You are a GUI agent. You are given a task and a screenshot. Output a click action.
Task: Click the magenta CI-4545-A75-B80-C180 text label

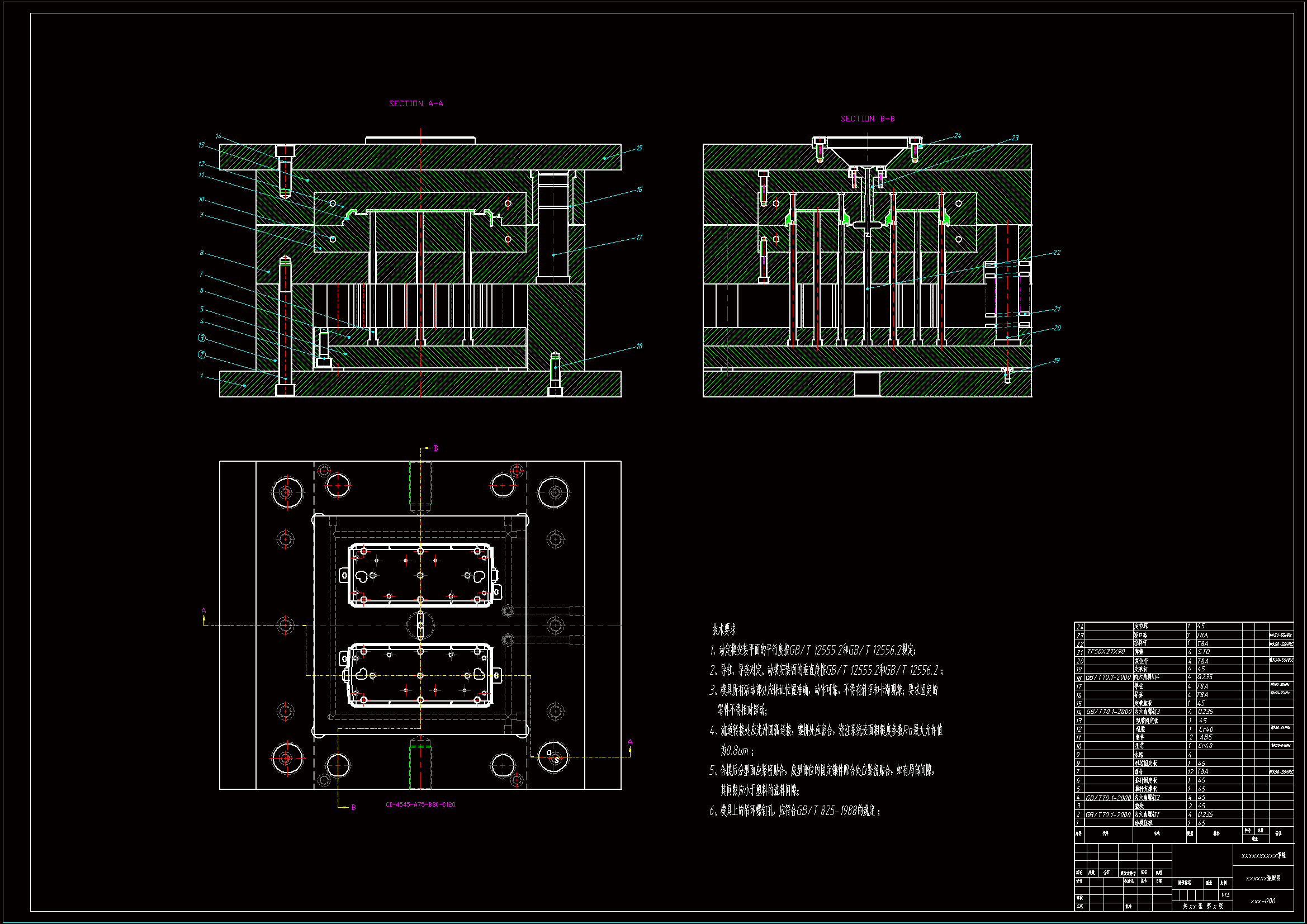tap(420, 804)
